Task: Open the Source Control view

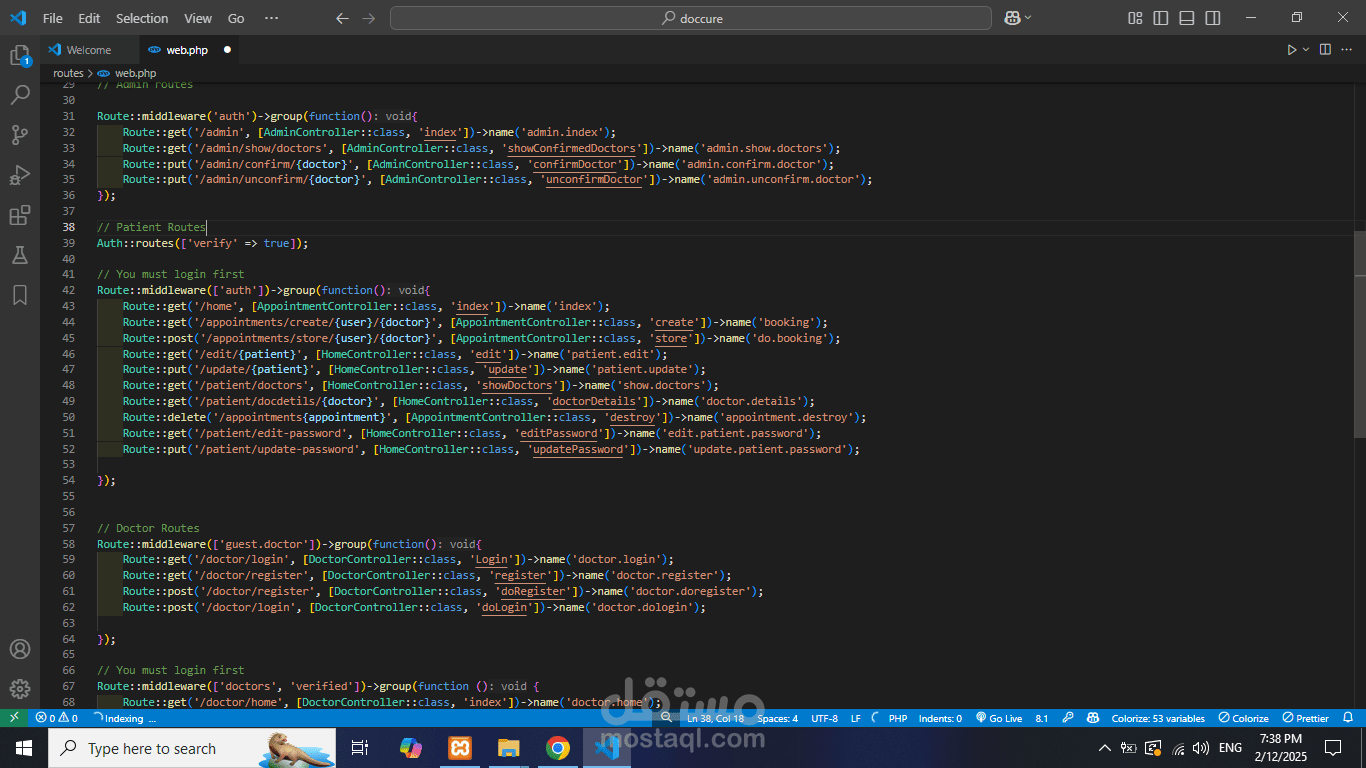Action: [x=19, y=135]
